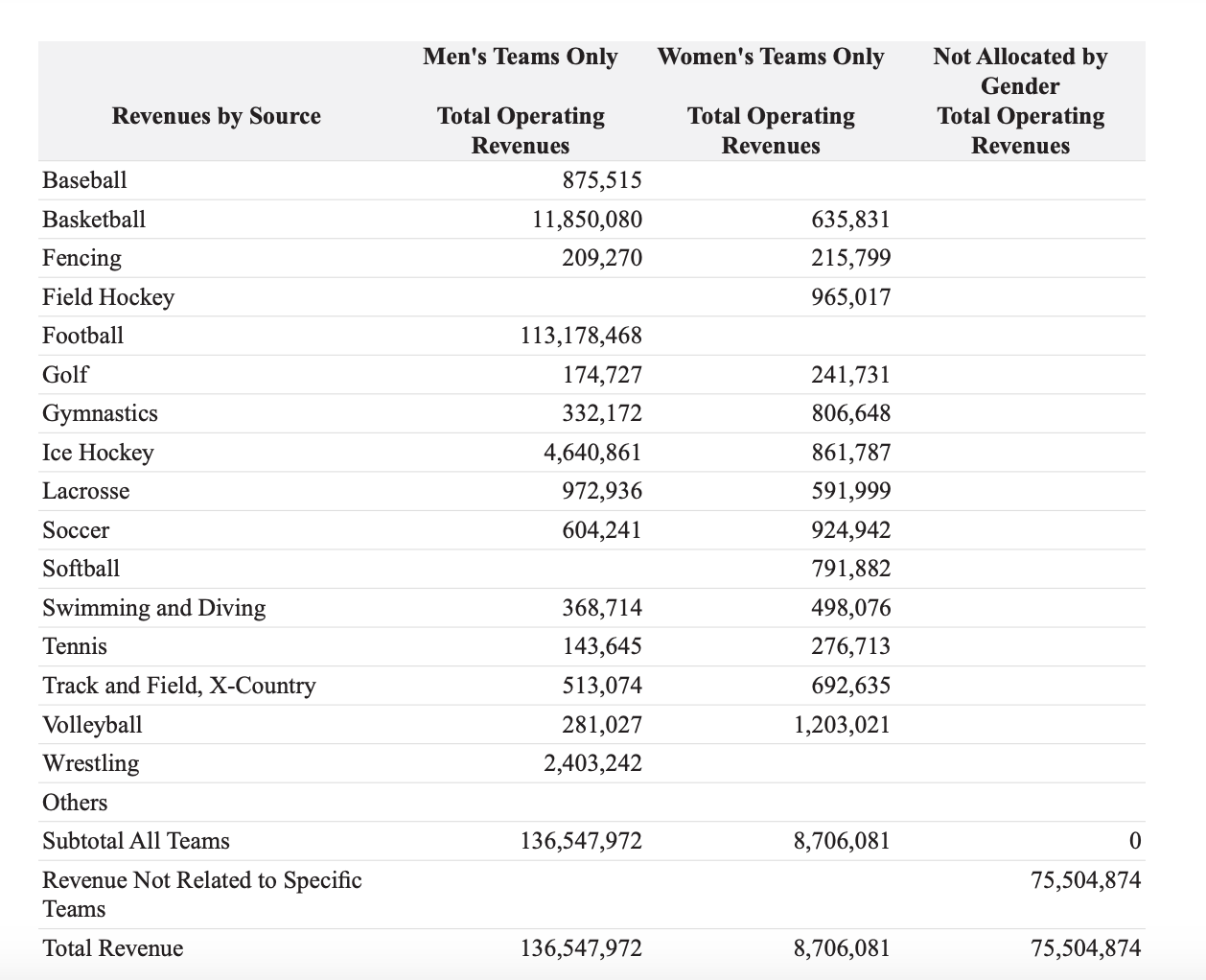Screen dimensions: 1206x980
Task: Select Wrestling value 2,403,242
Action: pos(592,763)
